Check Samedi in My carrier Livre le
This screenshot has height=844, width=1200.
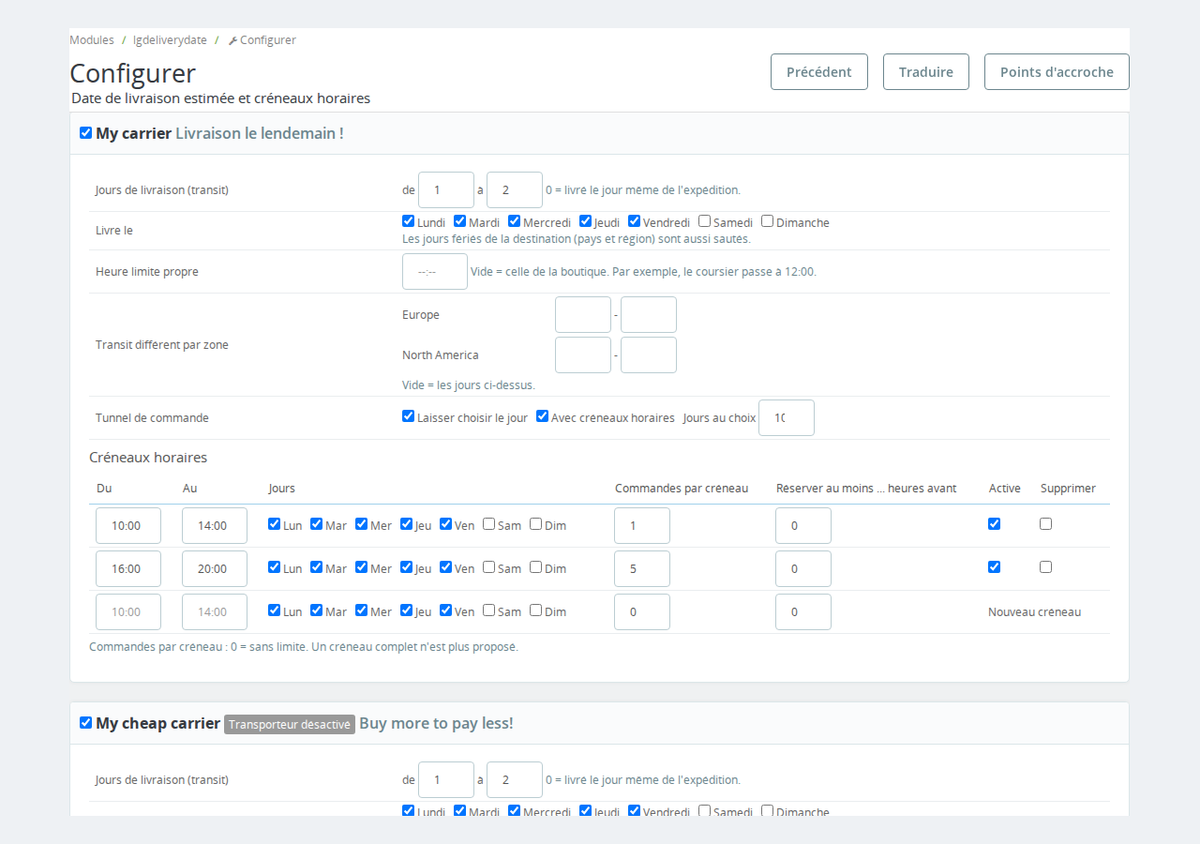[x=705, y=221]
